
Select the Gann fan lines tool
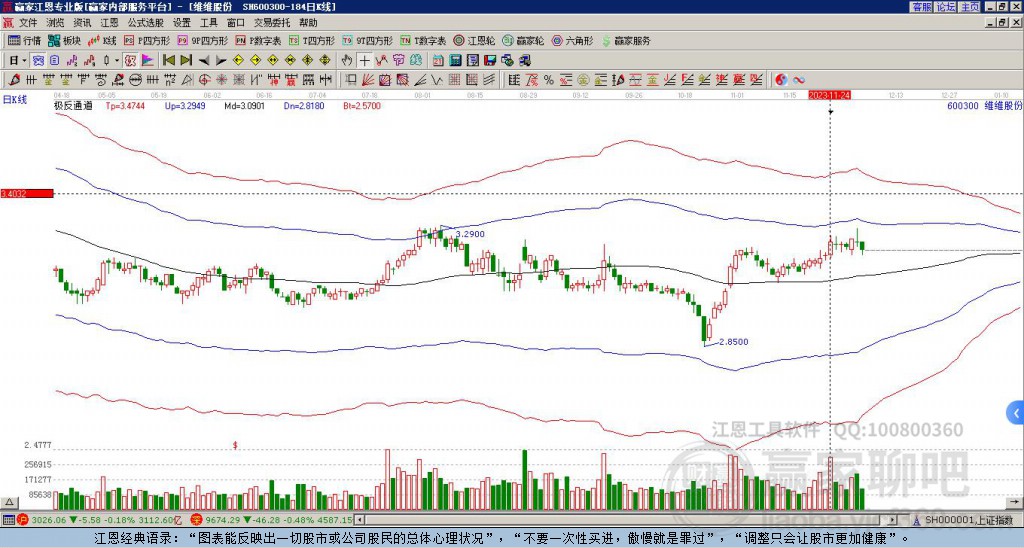368,80
